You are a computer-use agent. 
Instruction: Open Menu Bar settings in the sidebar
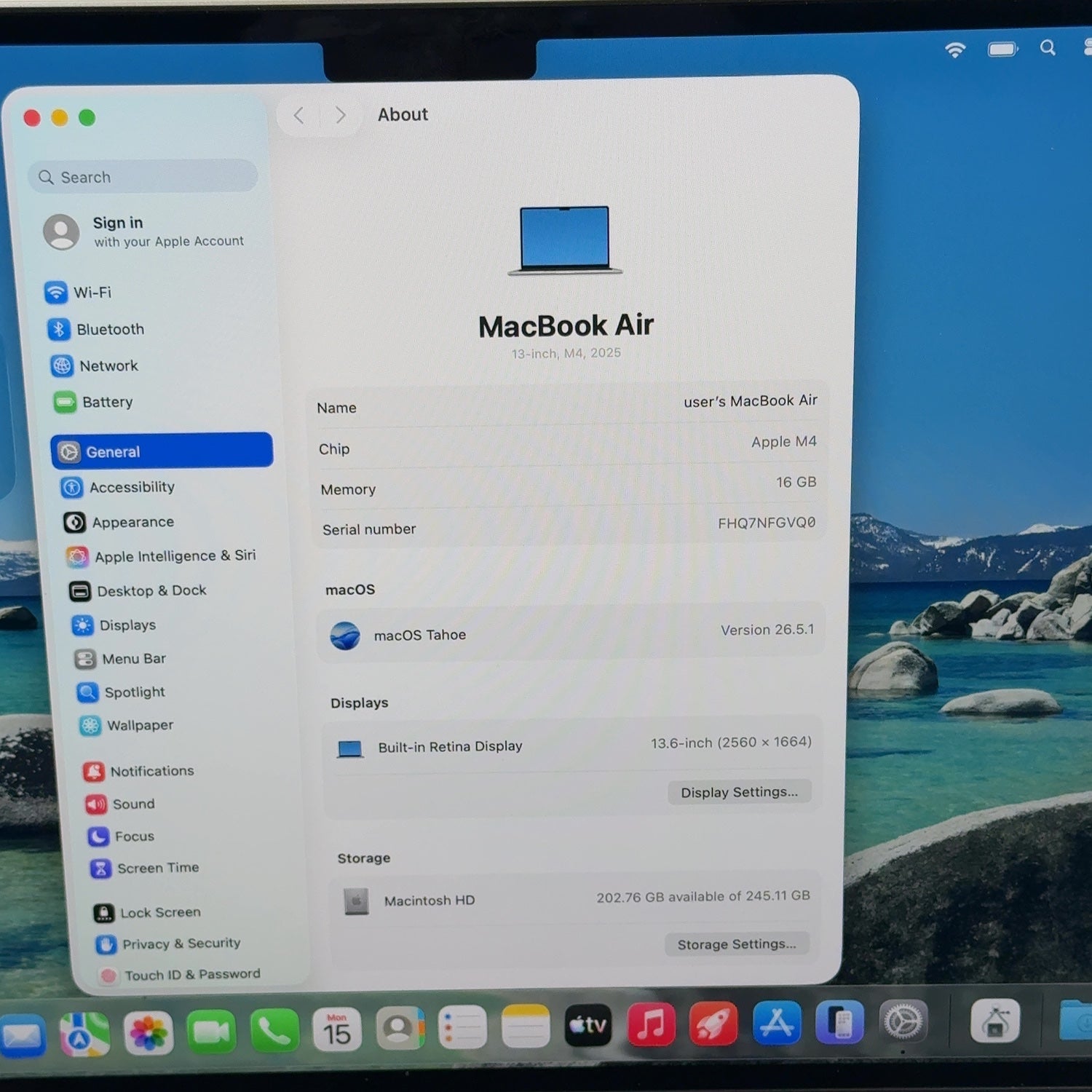click(x=120, y=659)
